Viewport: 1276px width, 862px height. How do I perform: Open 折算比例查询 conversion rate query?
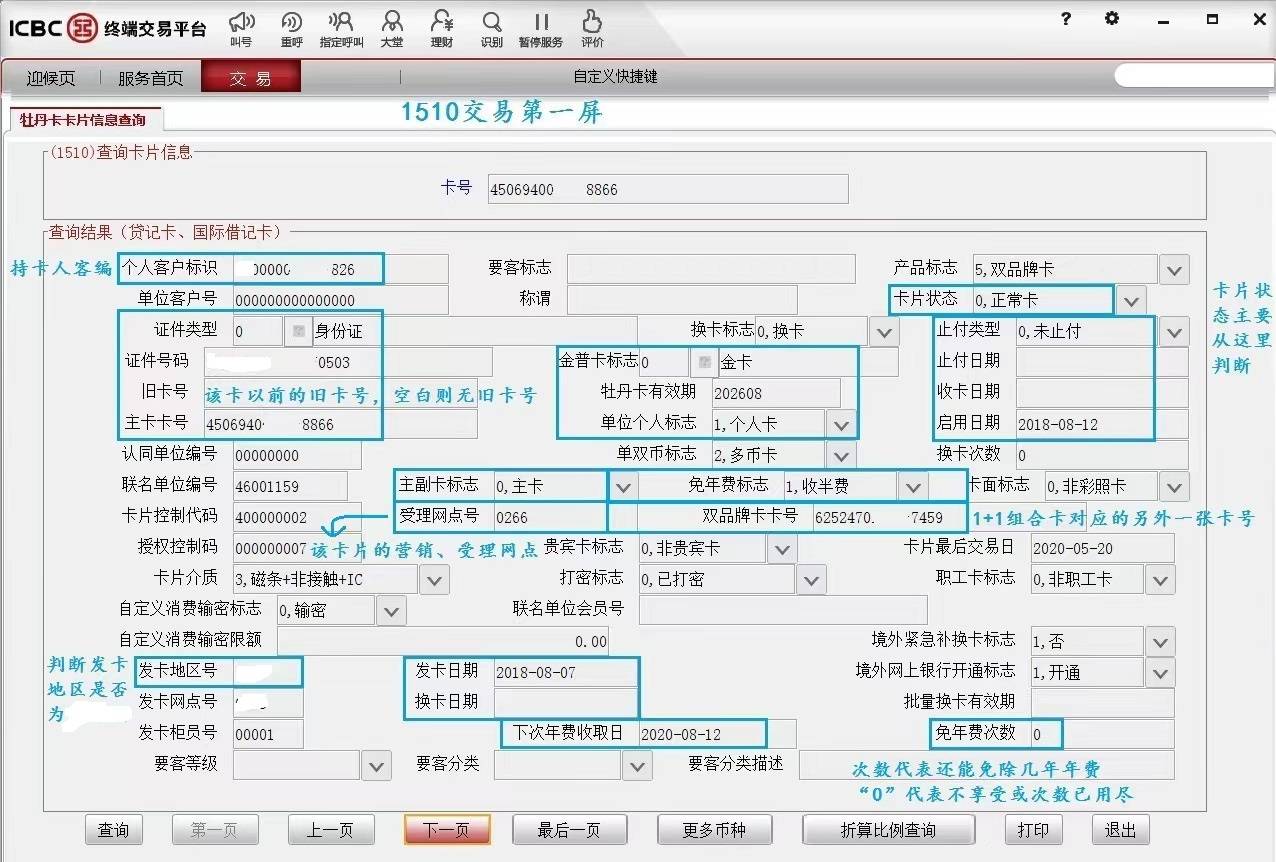coord(889,830)
